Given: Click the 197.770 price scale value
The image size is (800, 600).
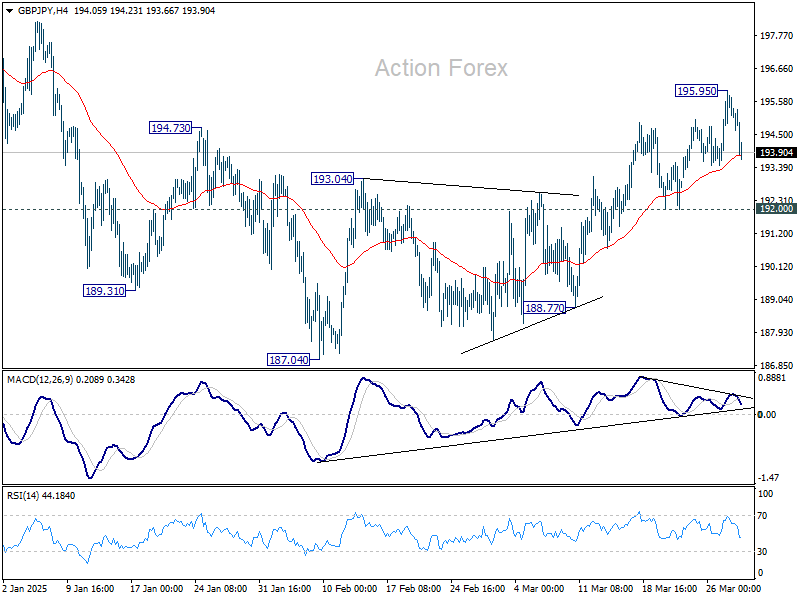Looking at the screenshot, I should [x=777, y=36].
